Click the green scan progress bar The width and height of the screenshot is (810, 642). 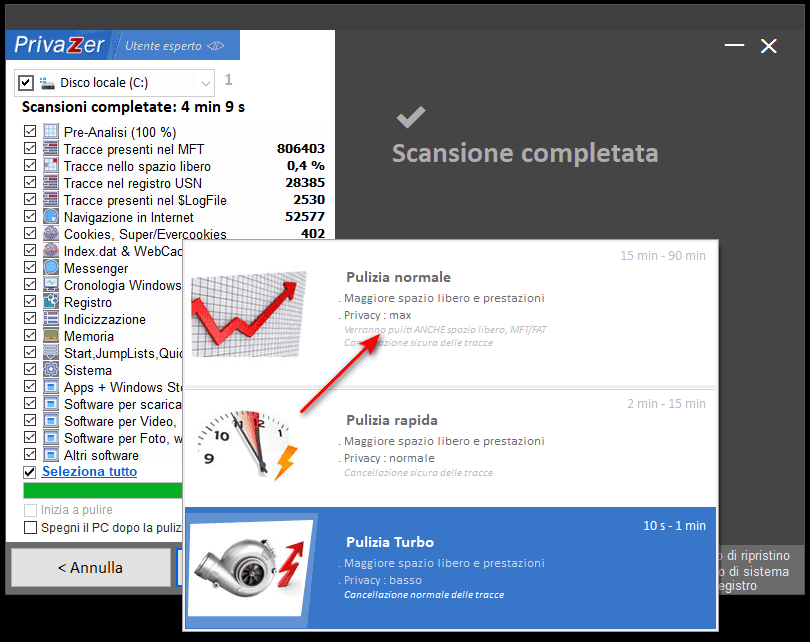(x=103, y=490)
